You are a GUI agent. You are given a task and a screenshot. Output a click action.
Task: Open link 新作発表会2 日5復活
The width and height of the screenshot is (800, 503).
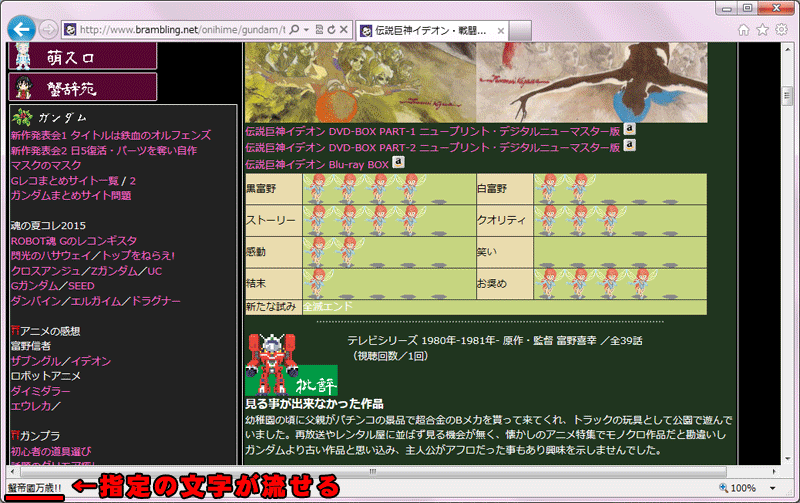pos(104,150)
